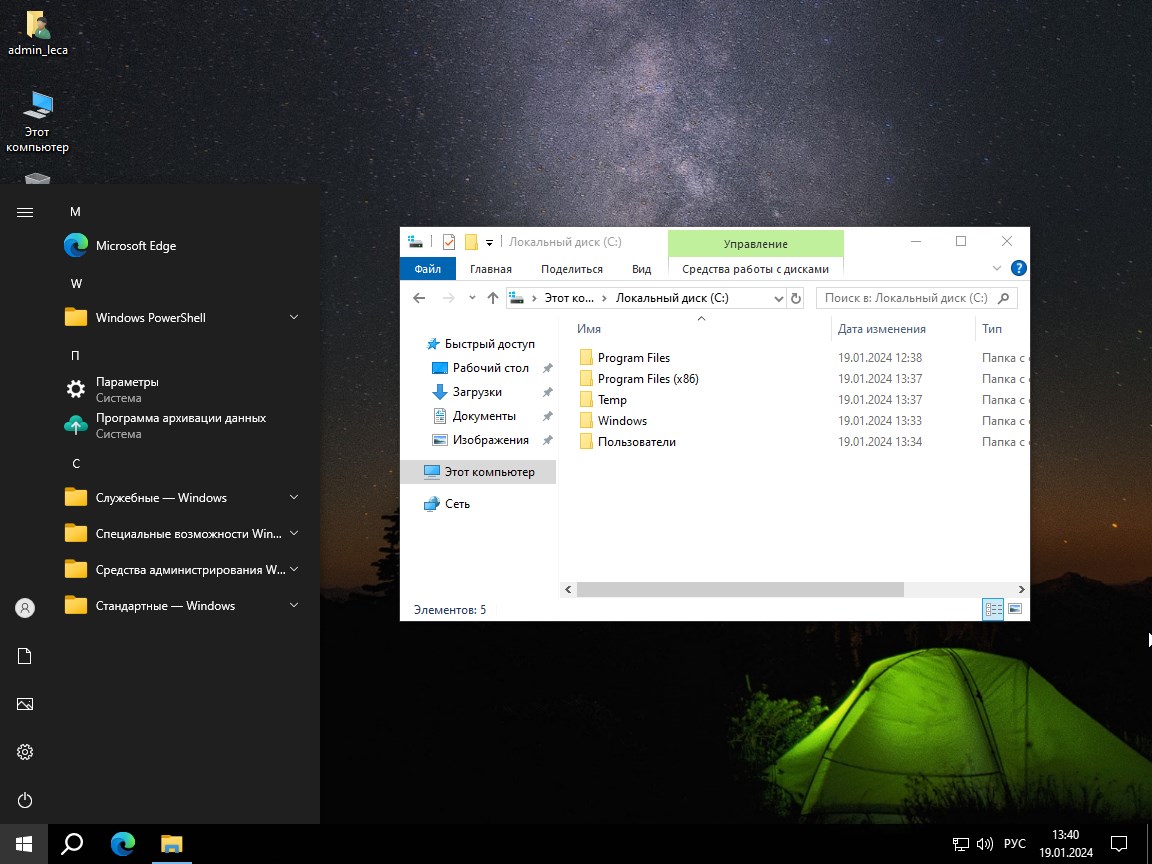The image size is (1152, 864).
Task: Go up one folder level arrow
Action: pos(492,298)
